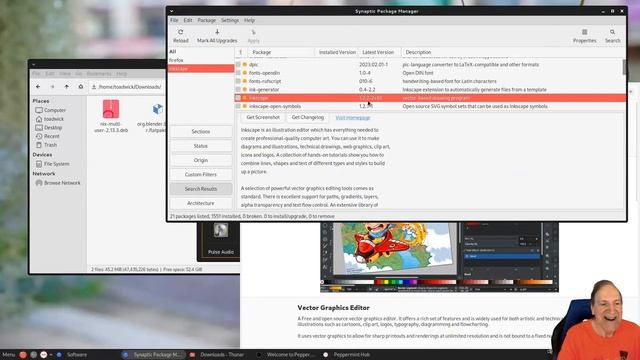Image resolution: width=640 pixels, height=360 pixels.
Task: Click the status icon of inkscape-open-symbols
Action: point(245,106)
